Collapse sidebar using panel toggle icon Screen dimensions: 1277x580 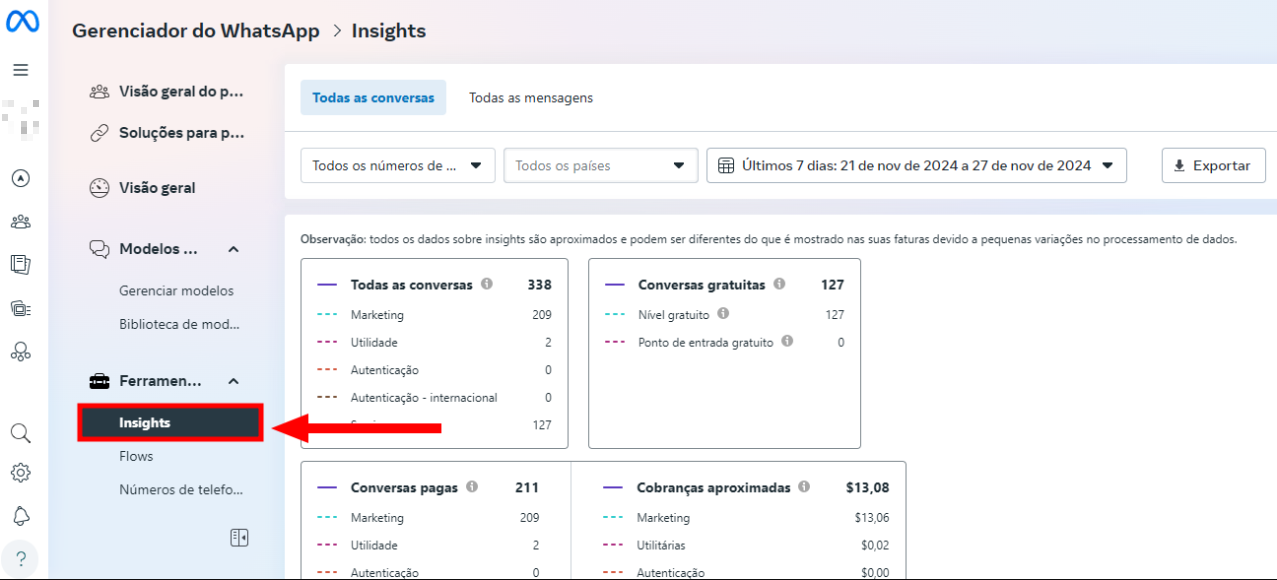pos(239,538)
